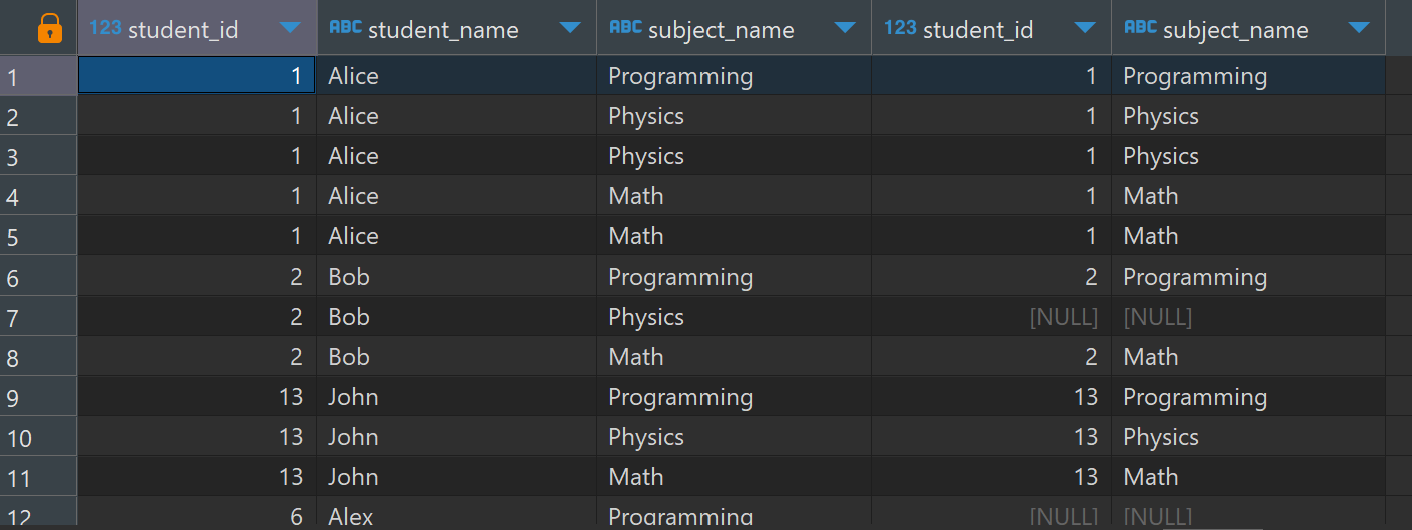Select row number 2 header
1412x530 pixels.
click(x=38, y=116)
